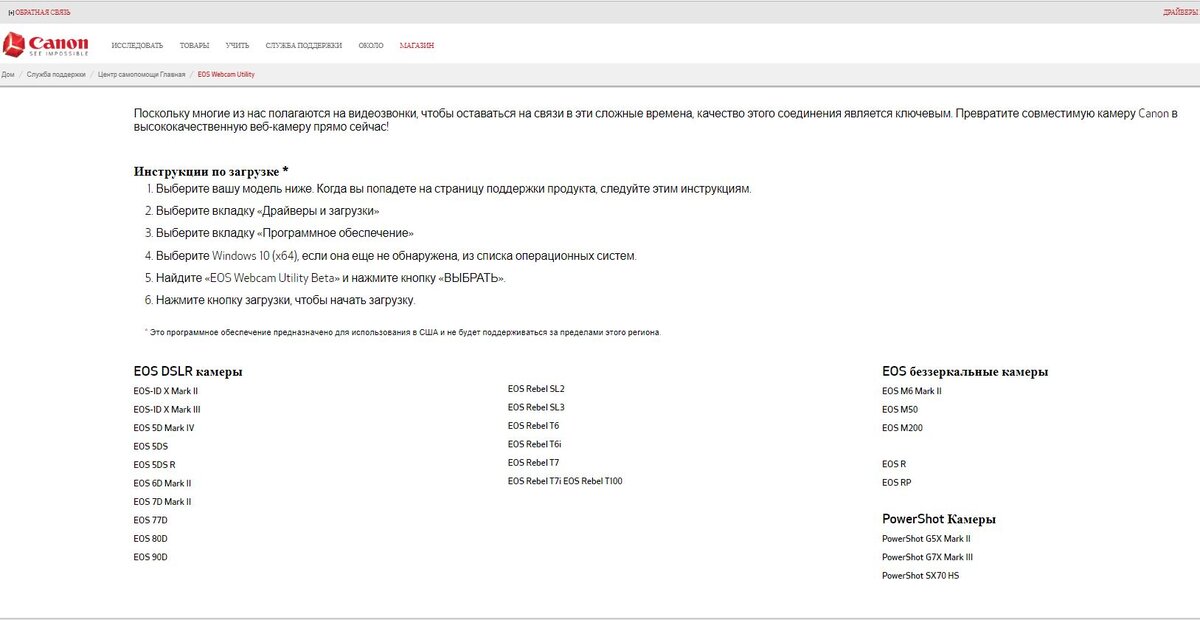Open the УЧИТЬ menu

pos(237,46)
